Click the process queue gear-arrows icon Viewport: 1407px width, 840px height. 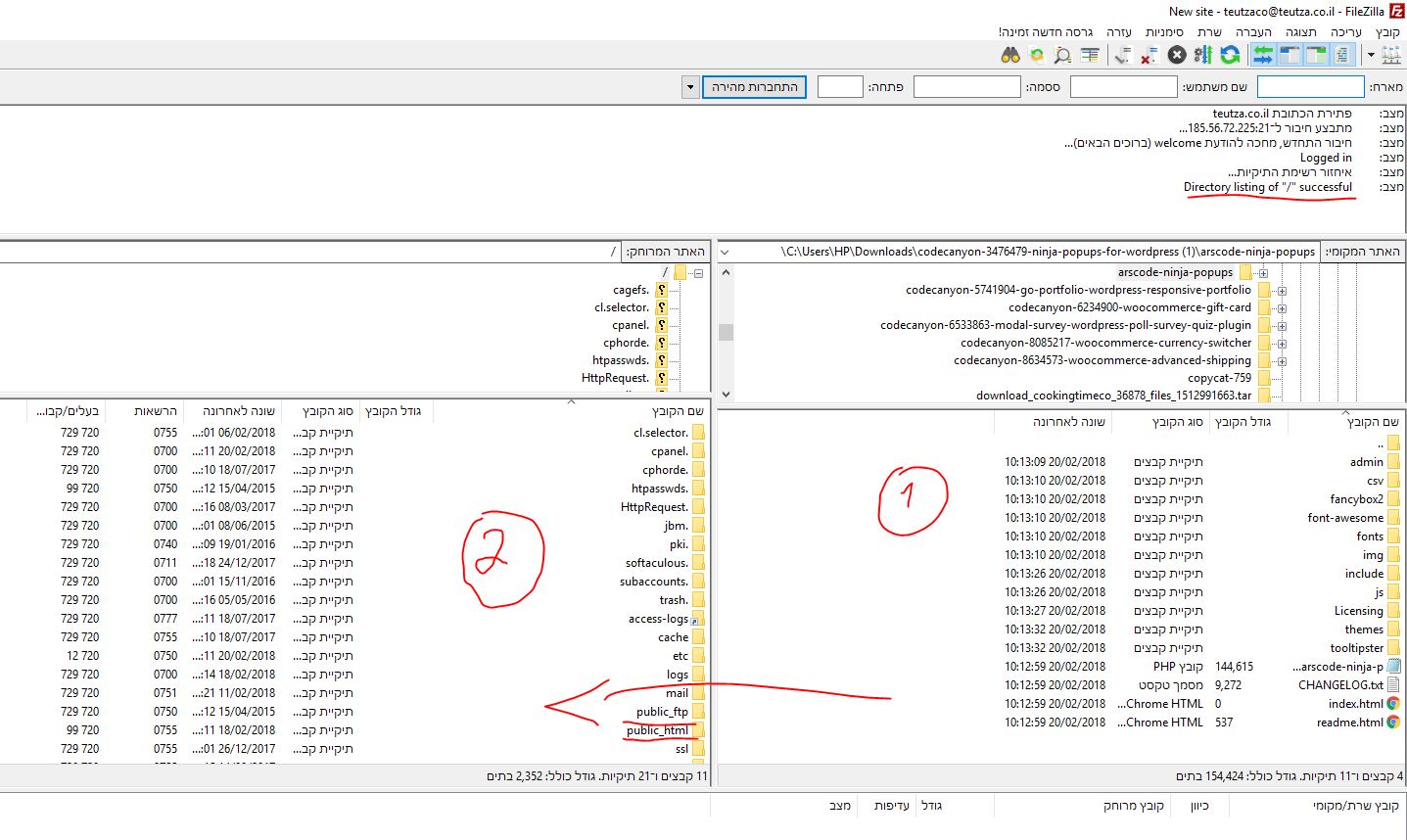1203,55
